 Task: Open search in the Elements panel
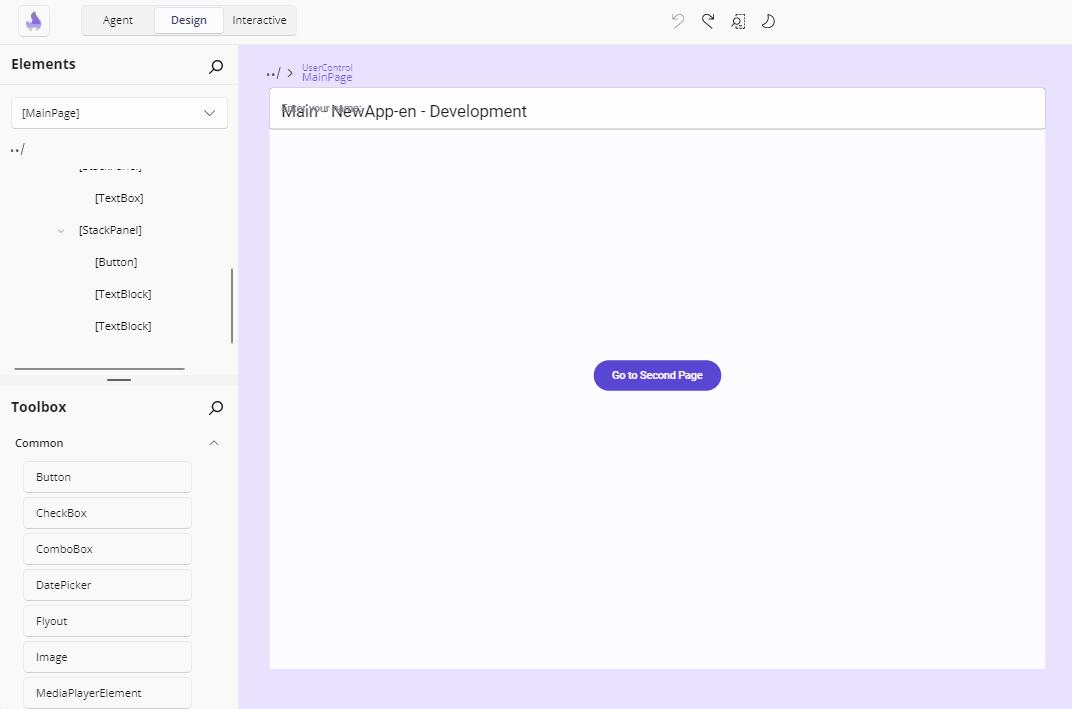click(x=215, y=66)
